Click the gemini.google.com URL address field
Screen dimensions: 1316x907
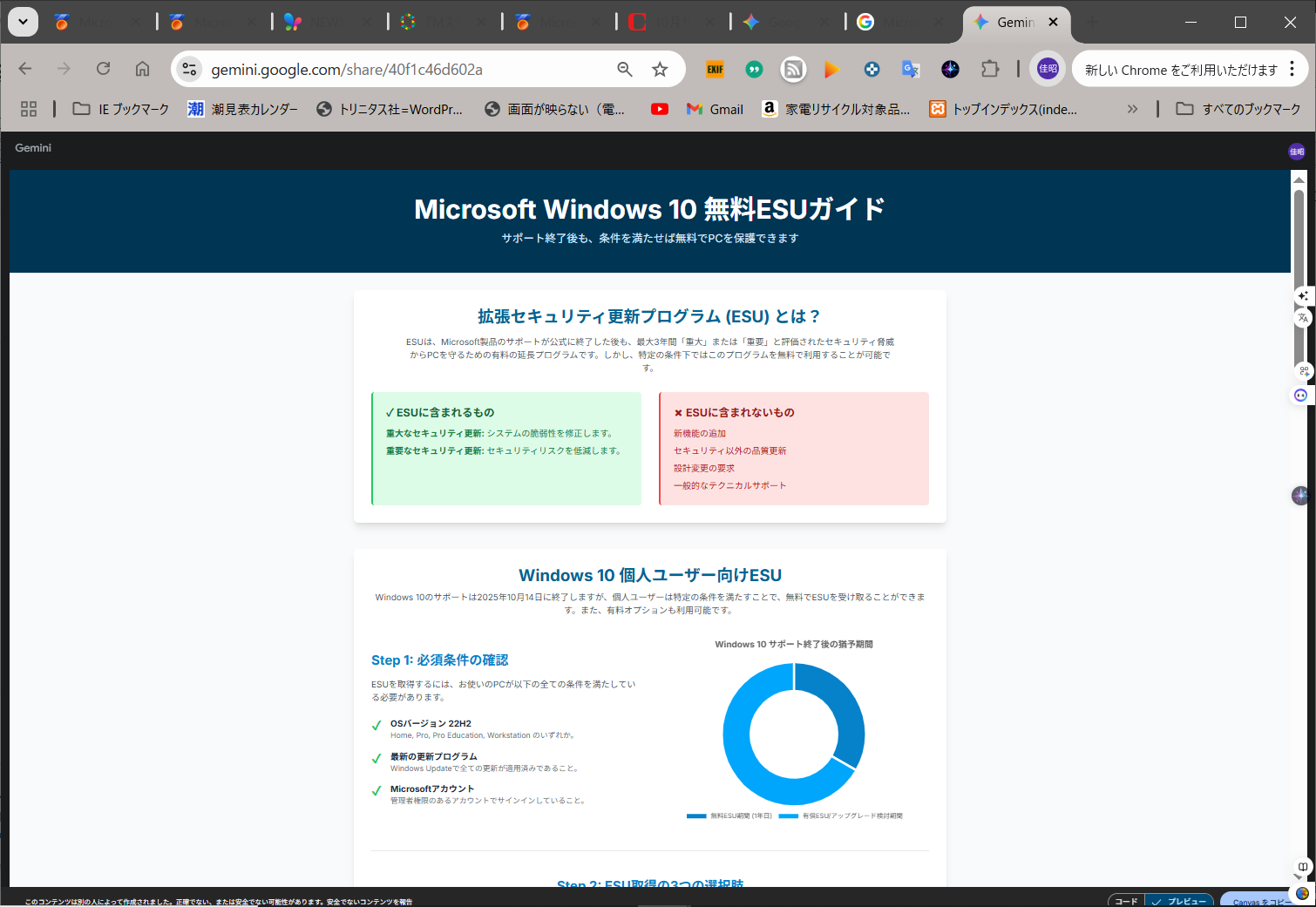coord(347,70)
